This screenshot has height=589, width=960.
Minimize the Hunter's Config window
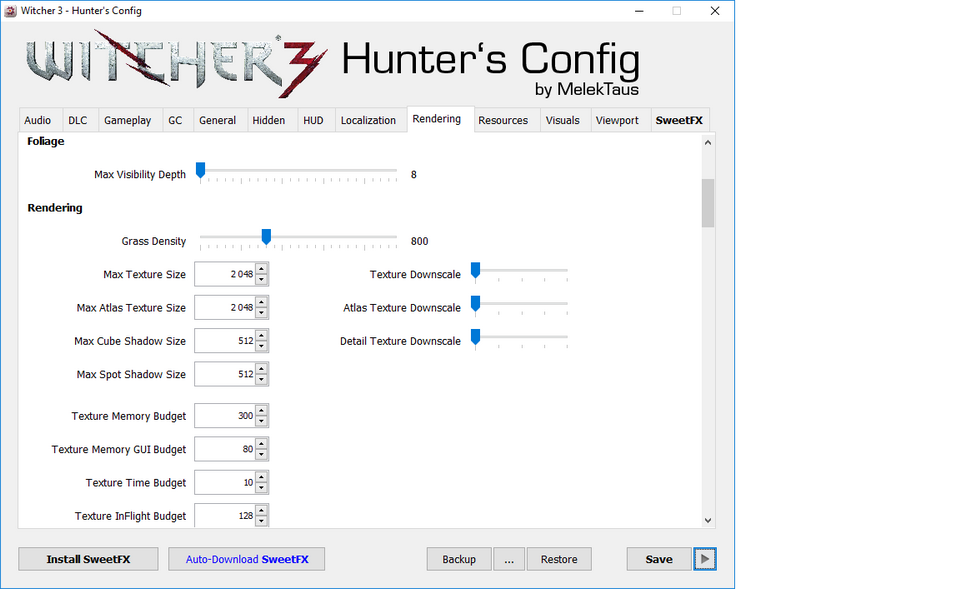[x=639, y=10]
